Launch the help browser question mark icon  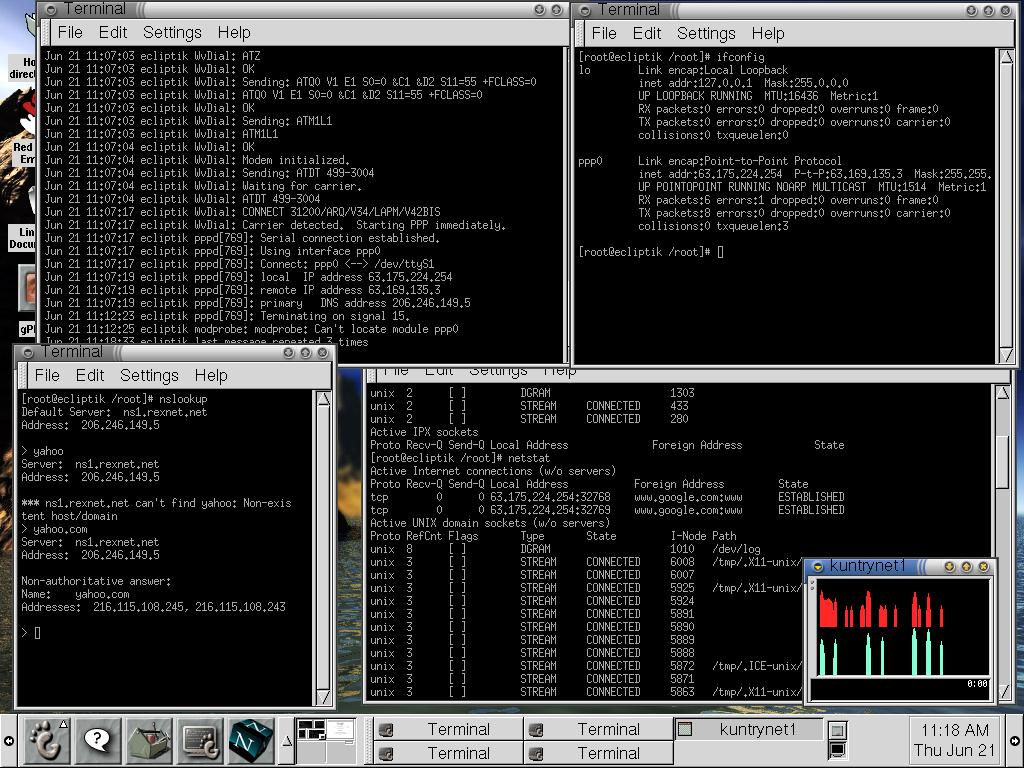tap(98, 740)
